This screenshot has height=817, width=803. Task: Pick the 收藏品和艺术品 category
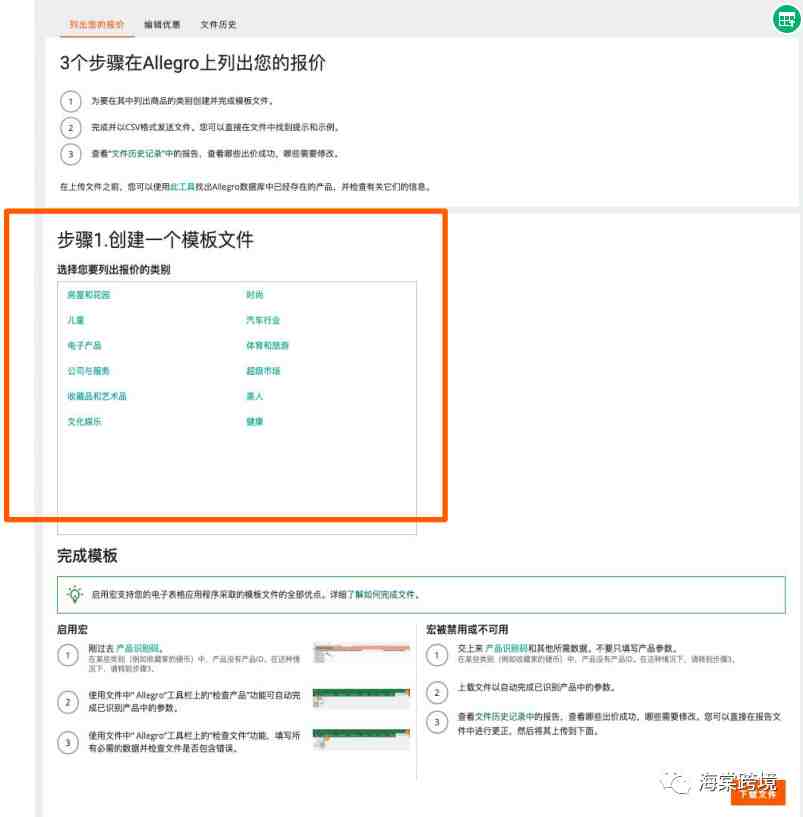click(x=97, y=396)
